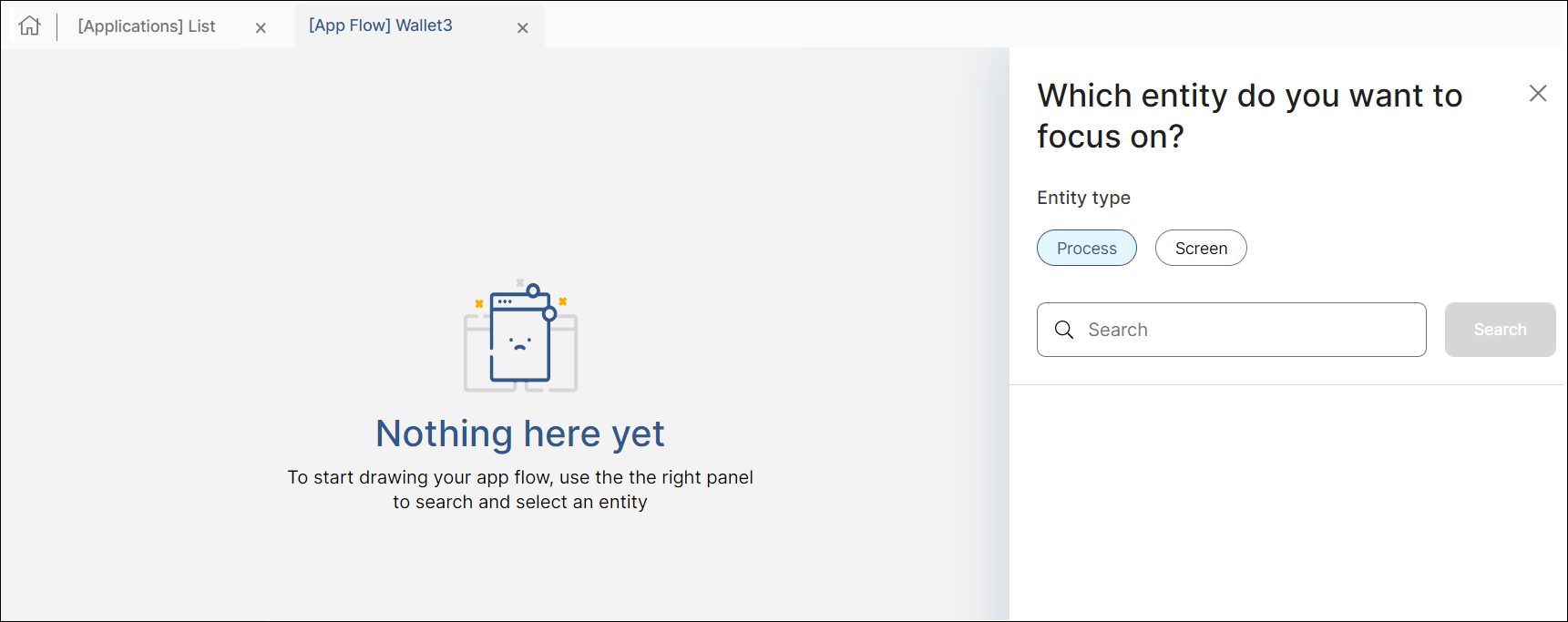Choose the Screen entity type
This screenshot has height=622, width=1568.
(1200, 248)
